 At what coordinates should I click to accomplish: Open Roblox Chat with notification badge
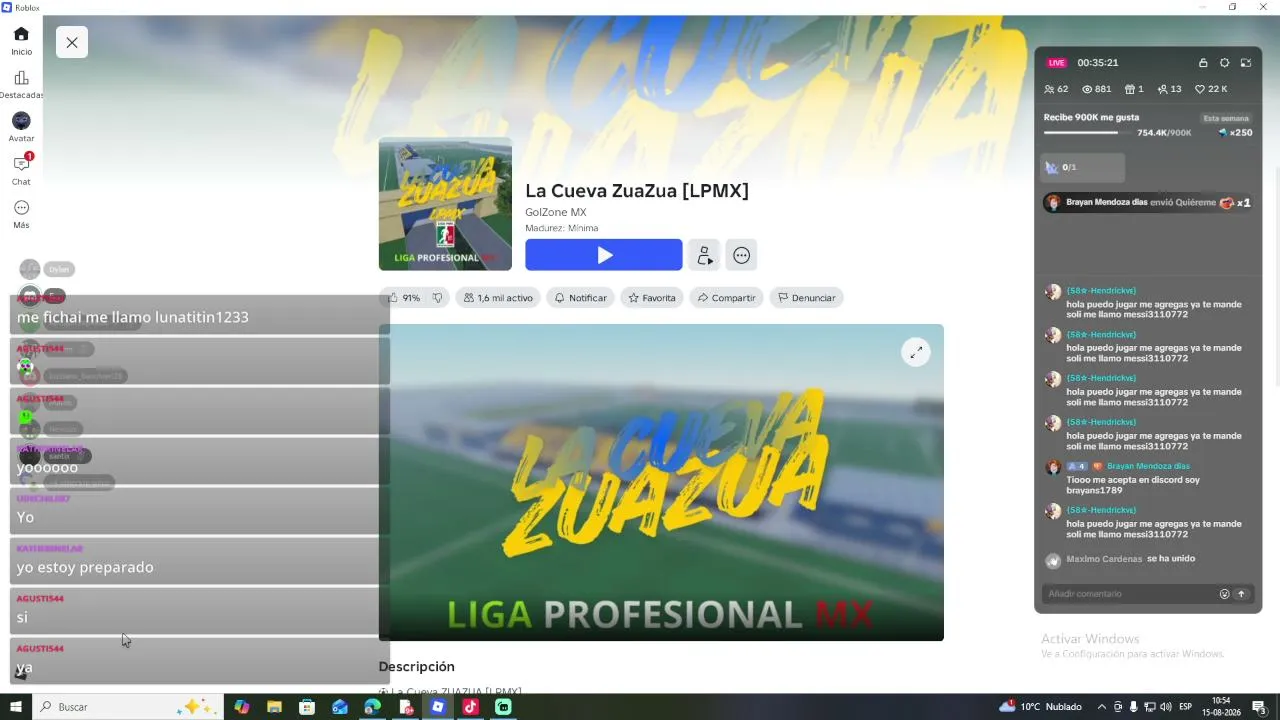click(21, 170)
